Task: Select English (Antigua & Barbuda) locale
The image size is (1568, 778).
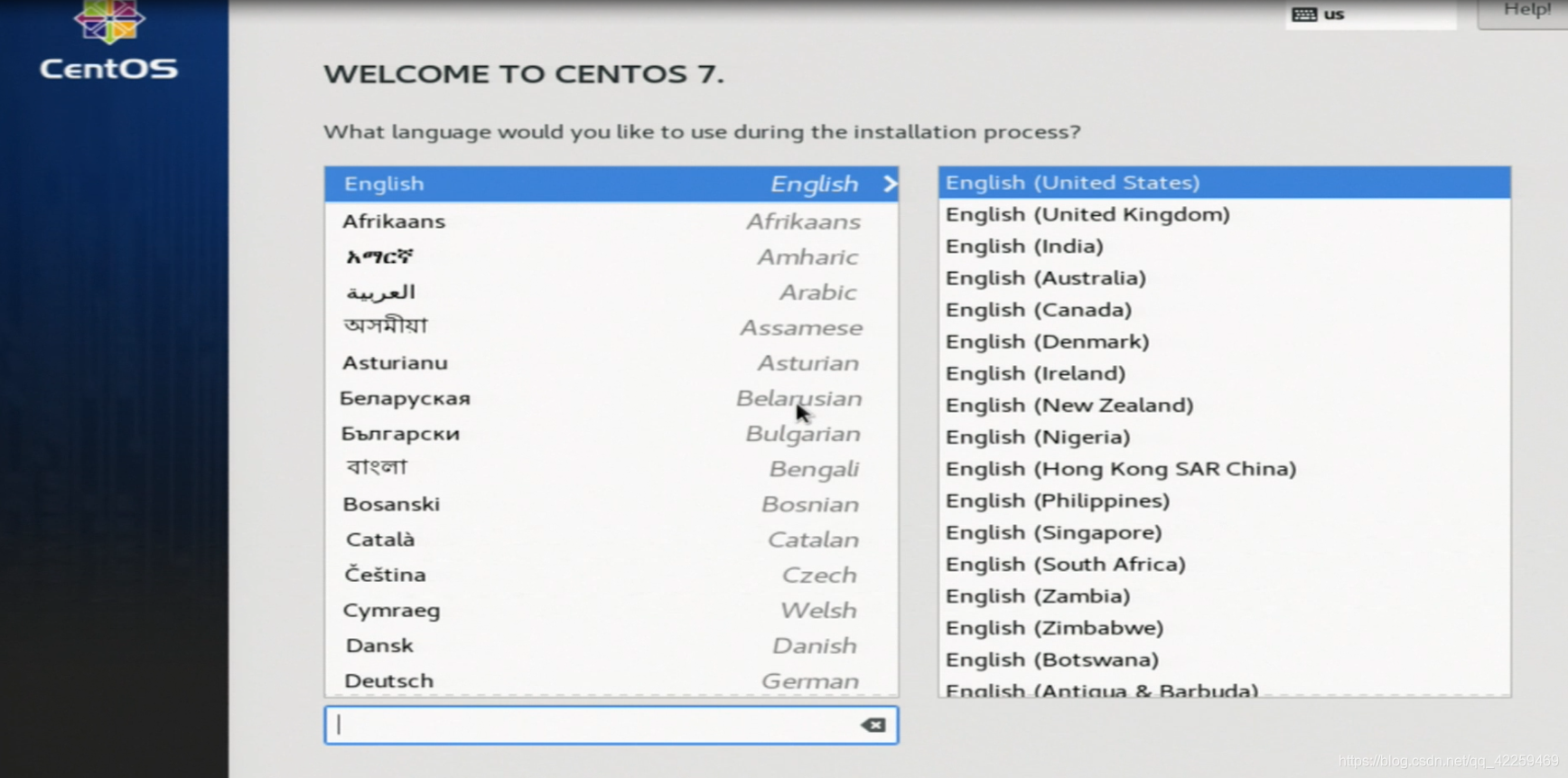Action: coord(1224,687)
